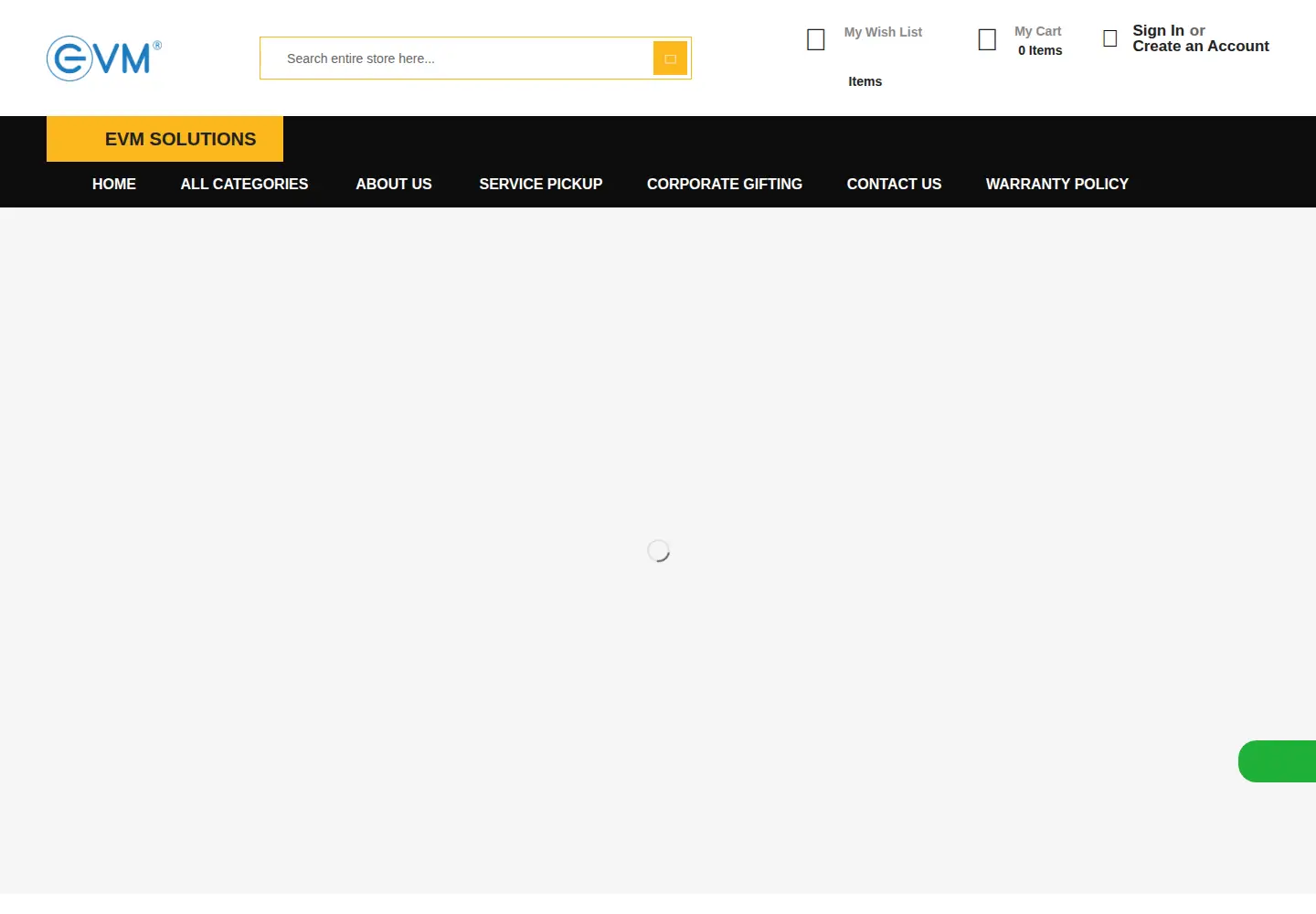Open SERVICE PICKUP page
The width and height of the screenshot is (1316, 914).
(x=541, y=184)
